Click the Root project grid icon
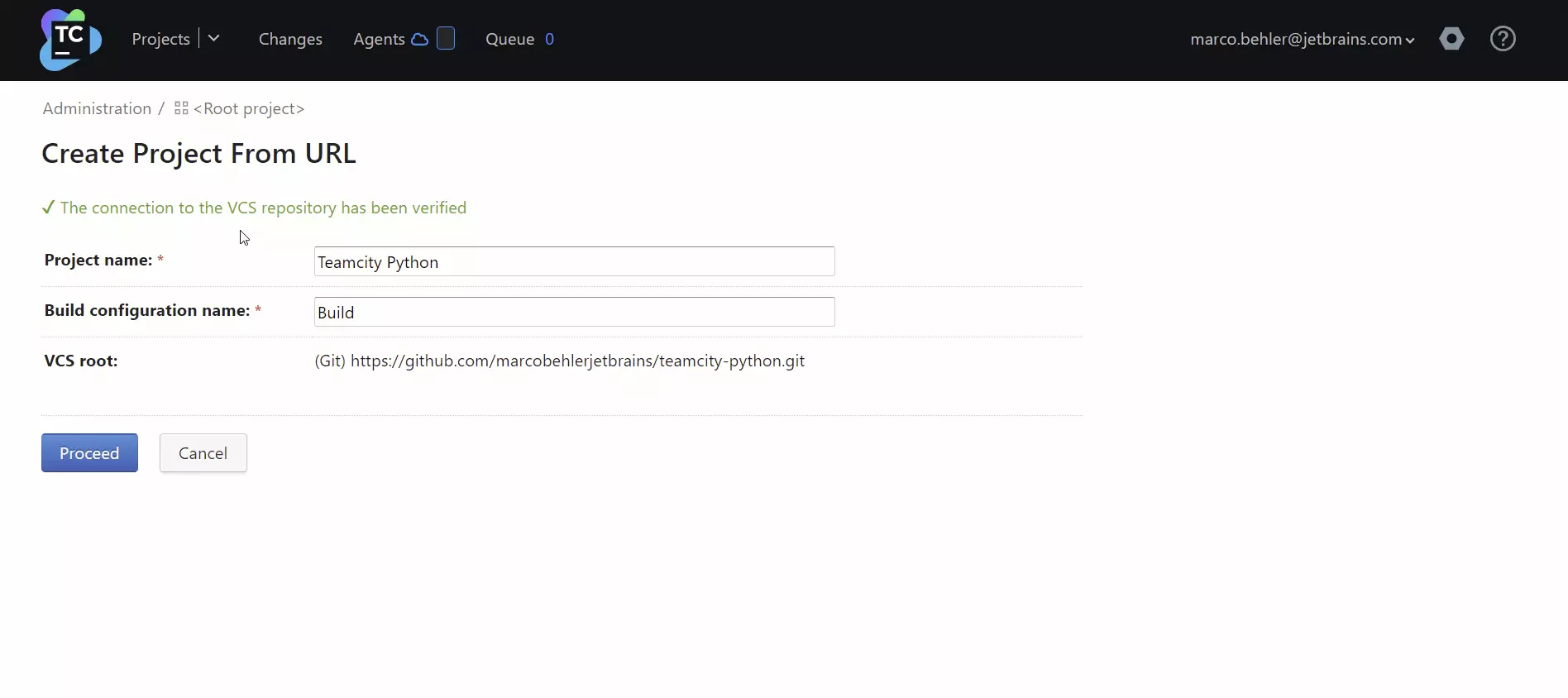Screen dimensions: 1568x698 [181, 108]
